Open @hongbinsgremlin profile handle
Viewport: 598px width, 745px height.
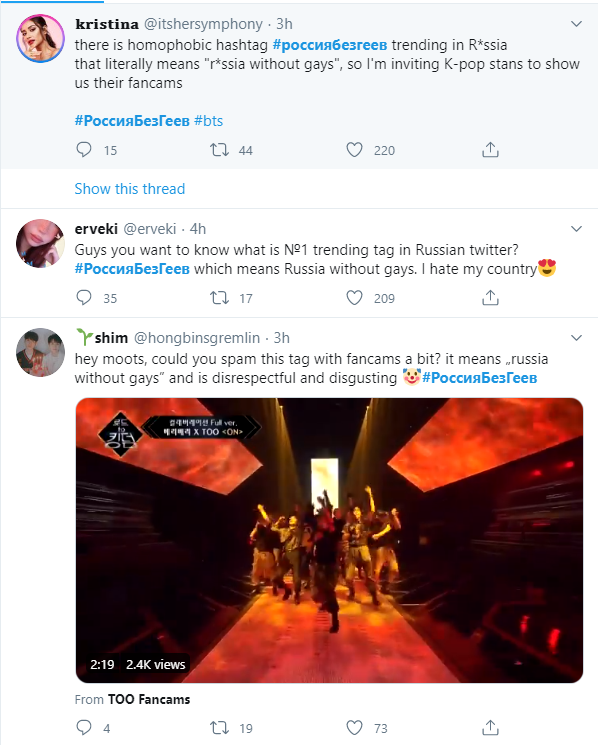pos(197,338)
